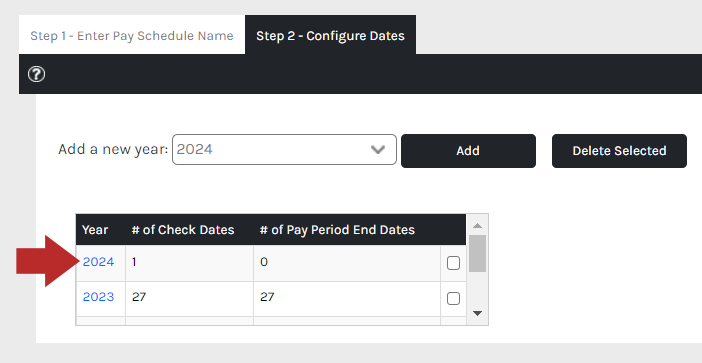Click the # of Check Dates column header
This screenshot has height=363, width=702.
pos(183,230)
